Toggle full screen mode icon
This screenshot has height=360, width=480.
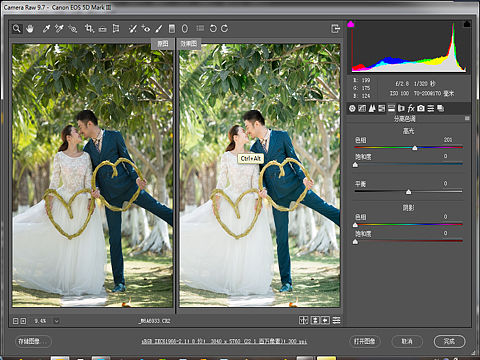pos(335,29)
